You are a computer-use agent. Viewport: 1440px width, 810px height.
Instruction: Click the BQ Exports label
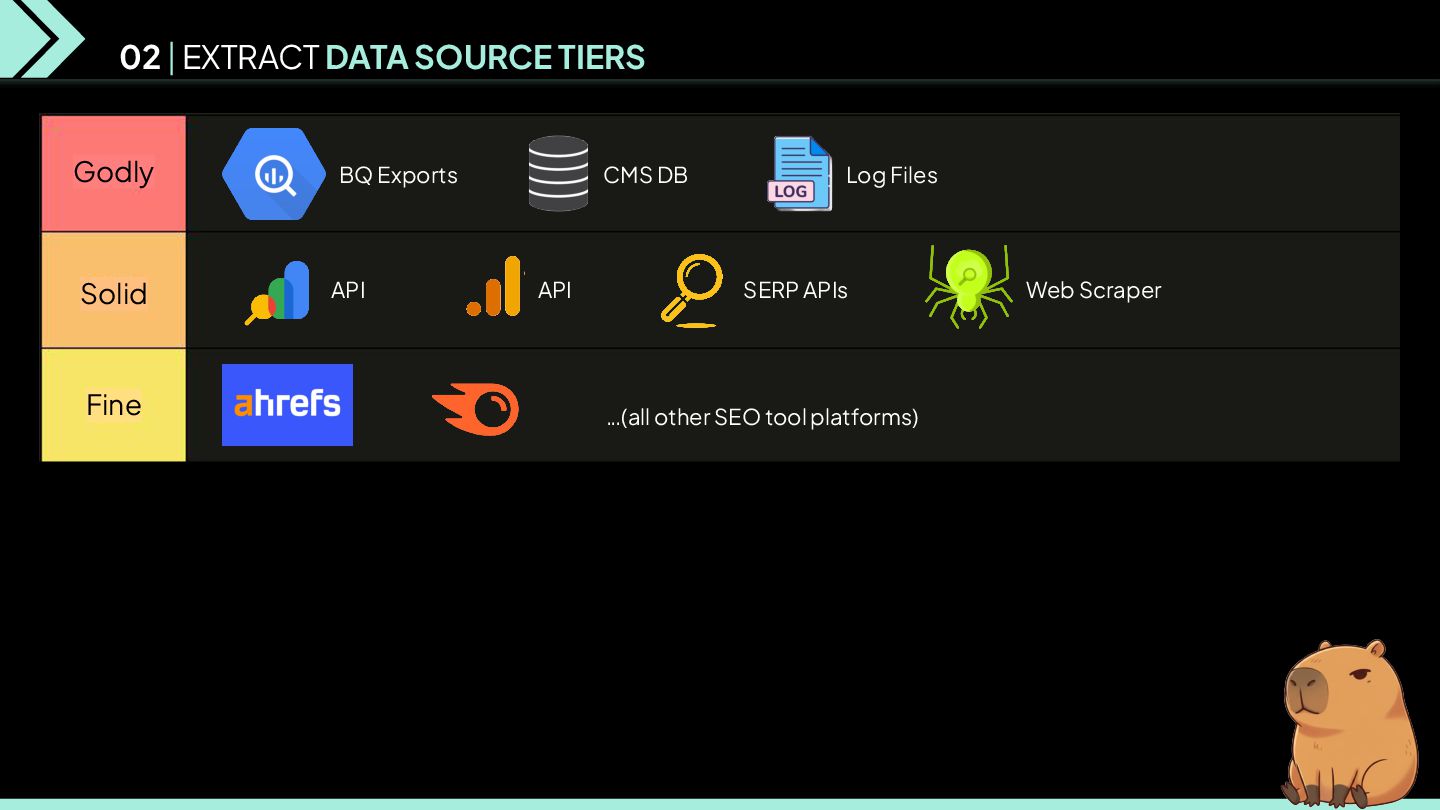[398, 176]
